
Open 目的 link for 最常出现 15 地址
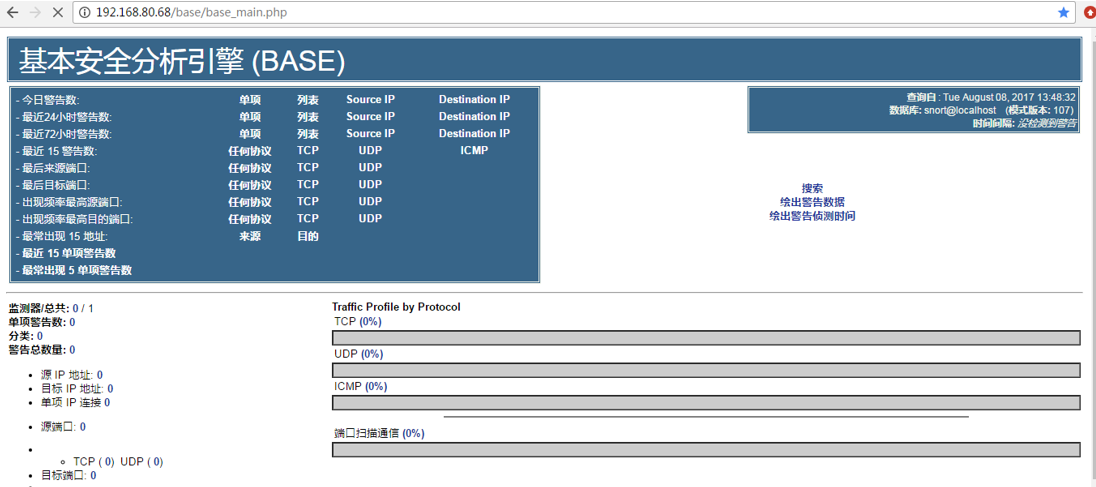coord(308,236)
